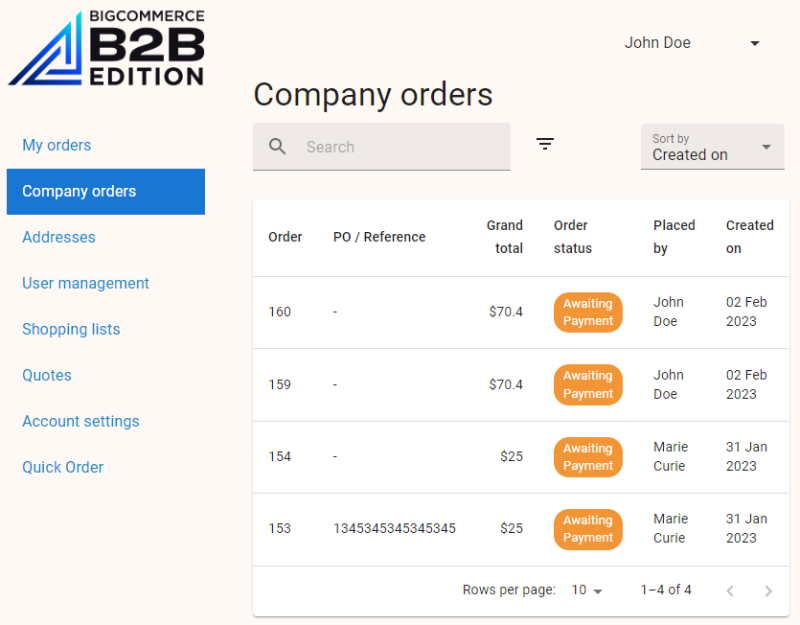Go to User management
The image size is (800, 625).
85,283
